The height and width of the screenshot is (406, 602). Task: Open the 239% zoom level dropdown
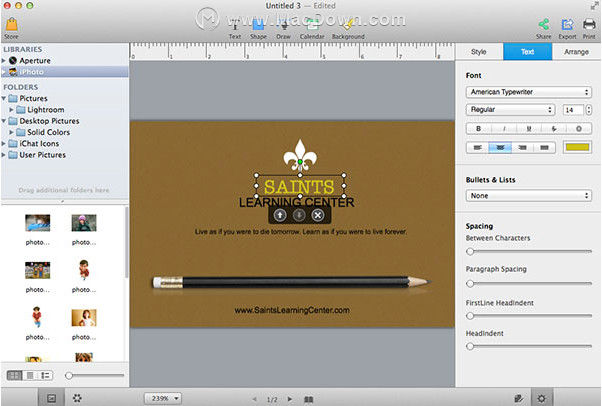(163, 398)
